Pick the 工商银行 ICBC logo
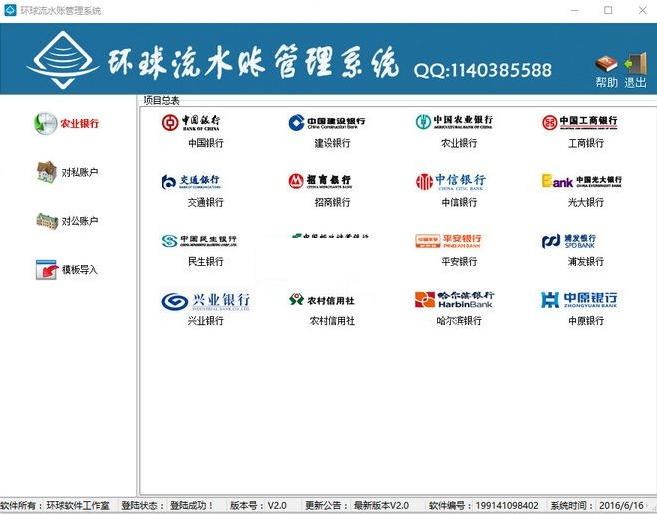The width and height of the screenshot is (657, 514). click(x=580, y=123)
